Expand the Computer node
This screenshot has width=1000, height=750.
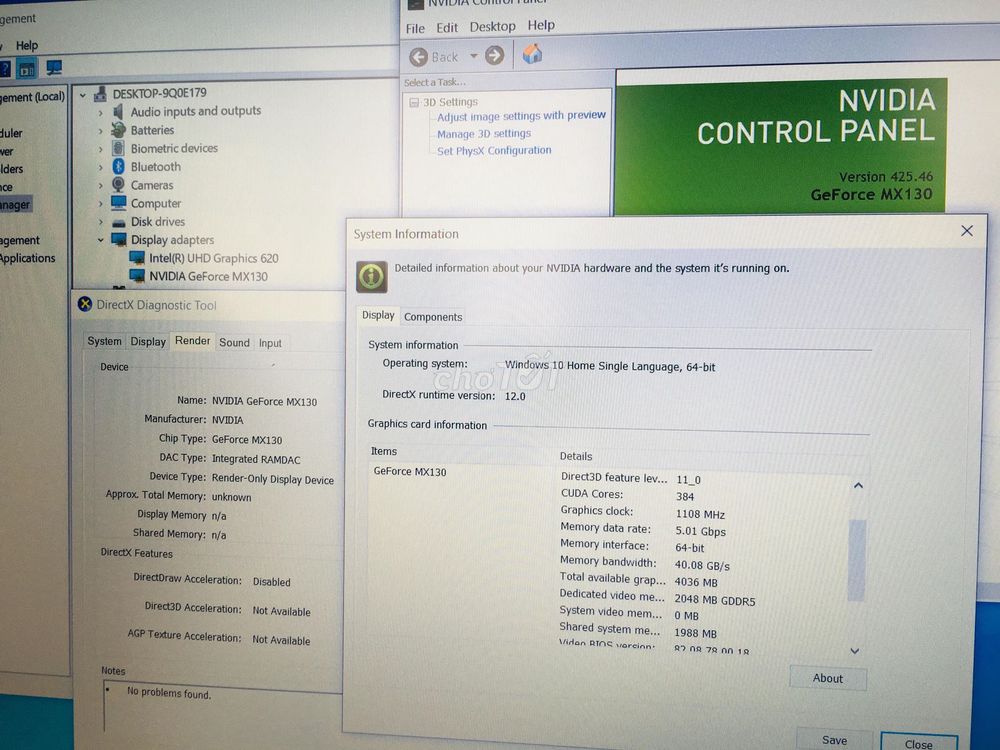pyautogui.click(x=100, y=204)
